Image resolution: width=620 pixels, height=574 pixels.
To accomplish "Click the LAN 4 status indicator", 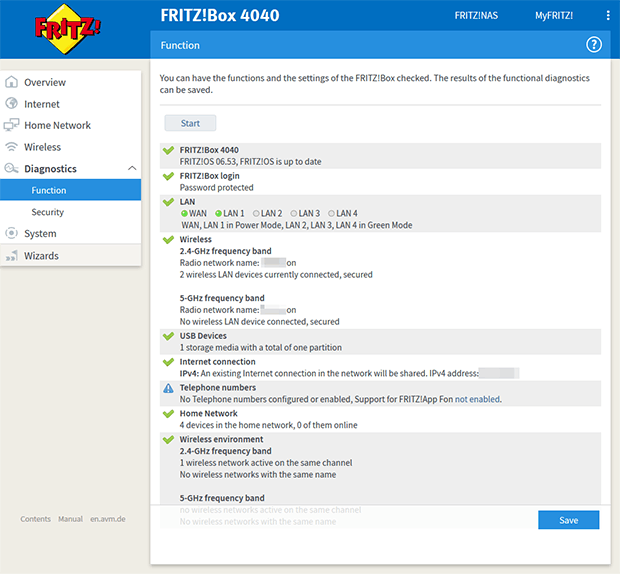I will (x=331, y=213).
